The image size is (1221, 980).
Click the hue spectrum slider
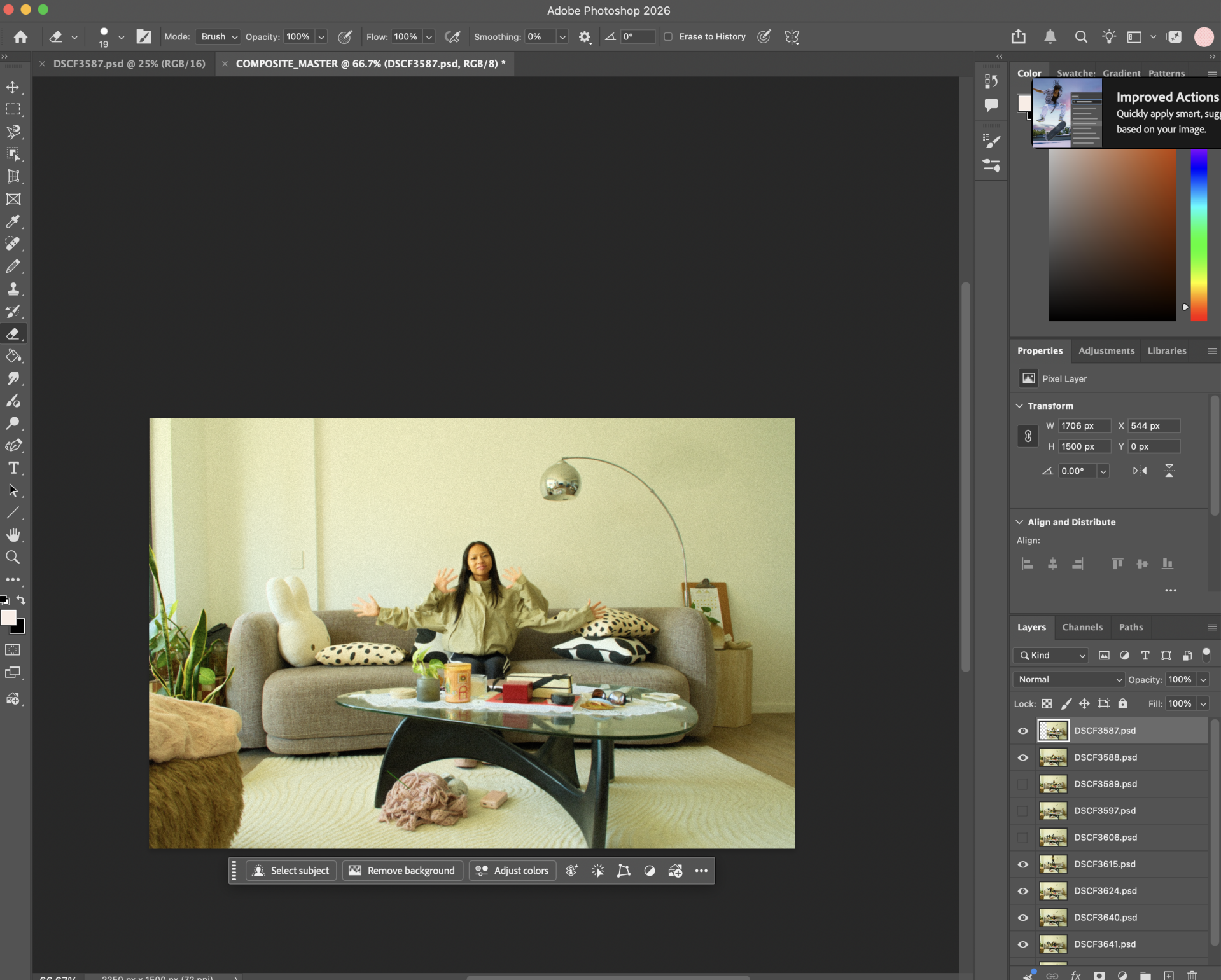[1199, 235]
